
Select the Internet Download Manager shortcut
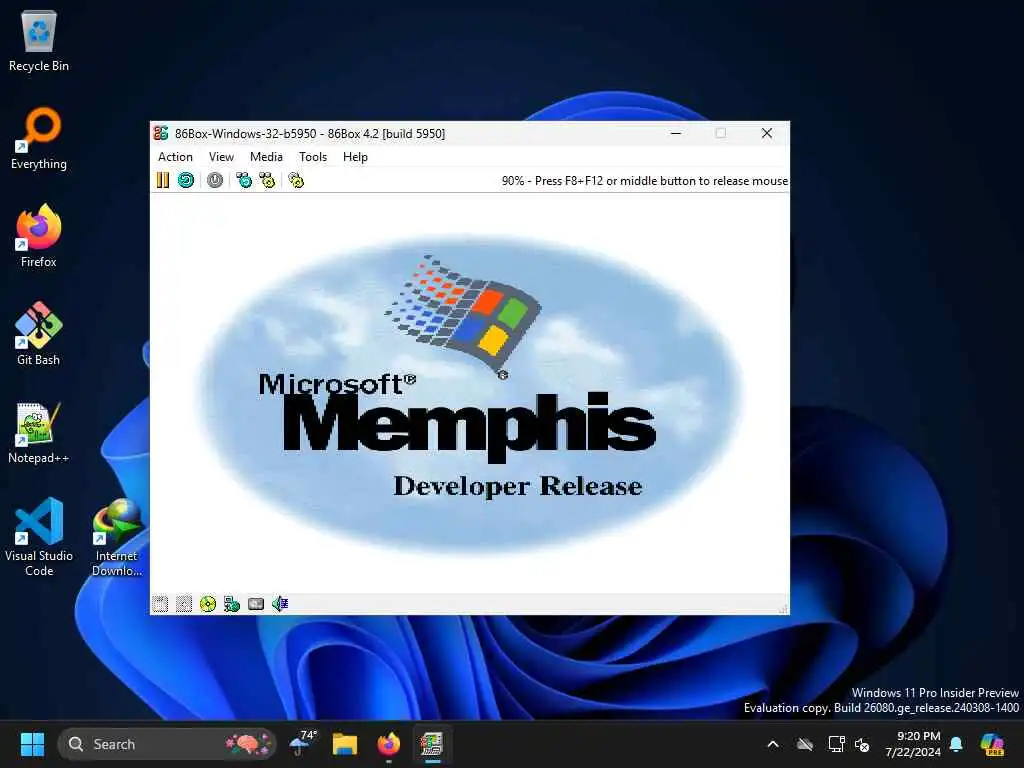tap(117, 537)
